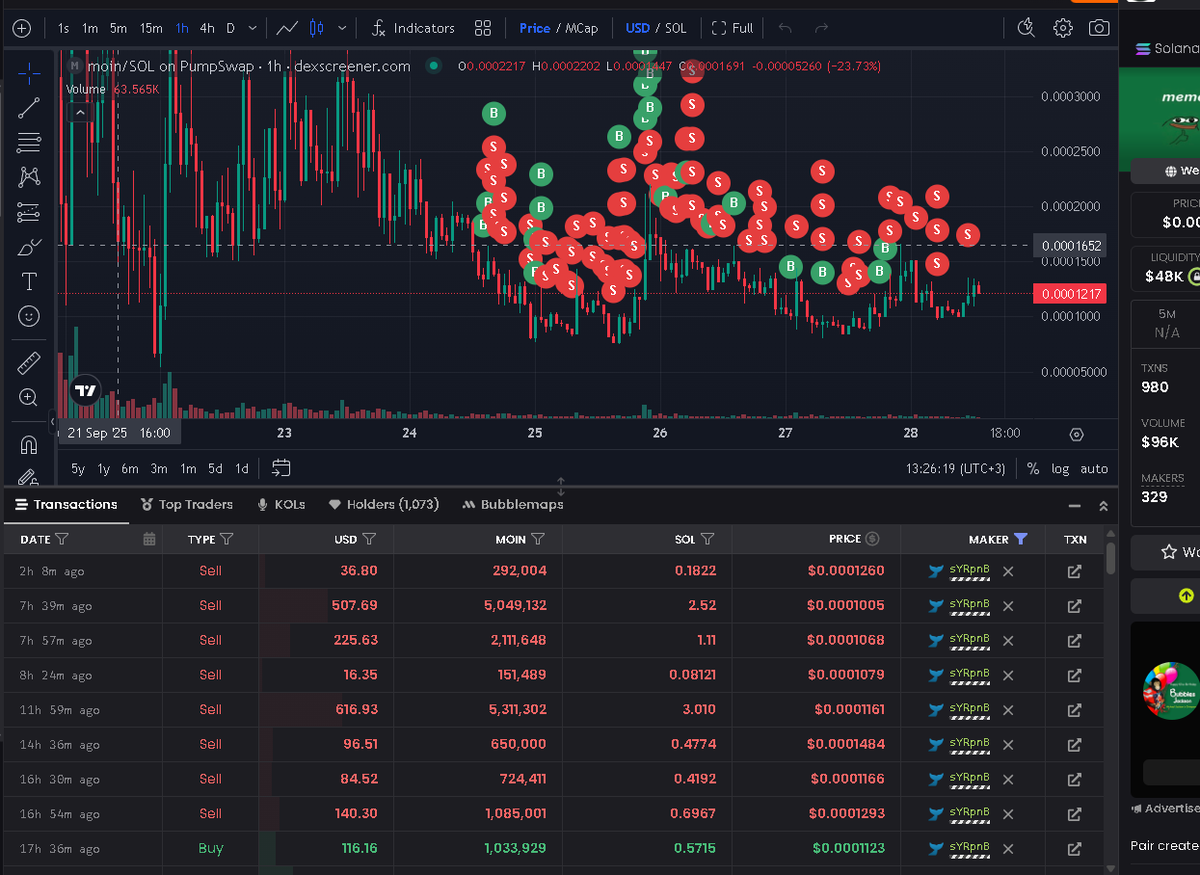Open the forecasting and position tools
Viewport: 1200px width, 875px height.
coord(29,212)
